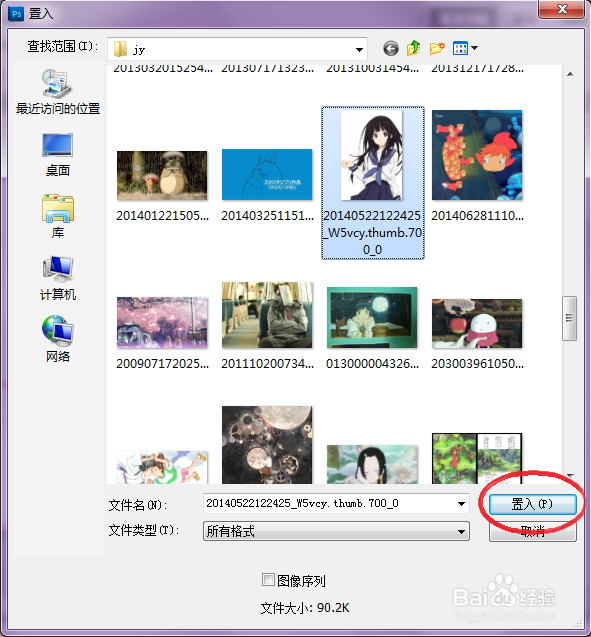
Task: Select flying characters thumbnail in bottom row
Action: [162, 467]
